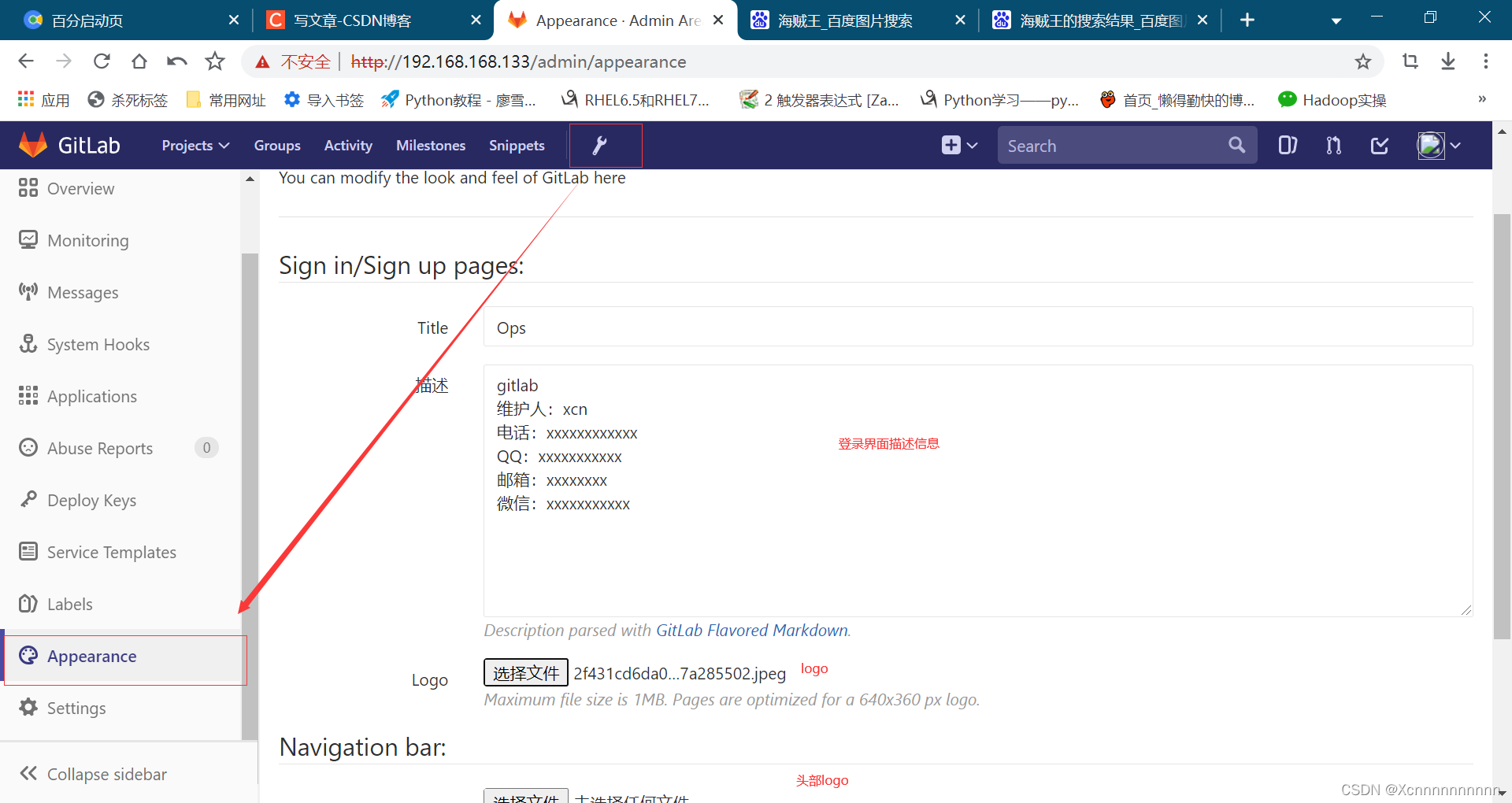Close the Appearance Admin Area tab
Screen dimensions: 1512x803
718,20
